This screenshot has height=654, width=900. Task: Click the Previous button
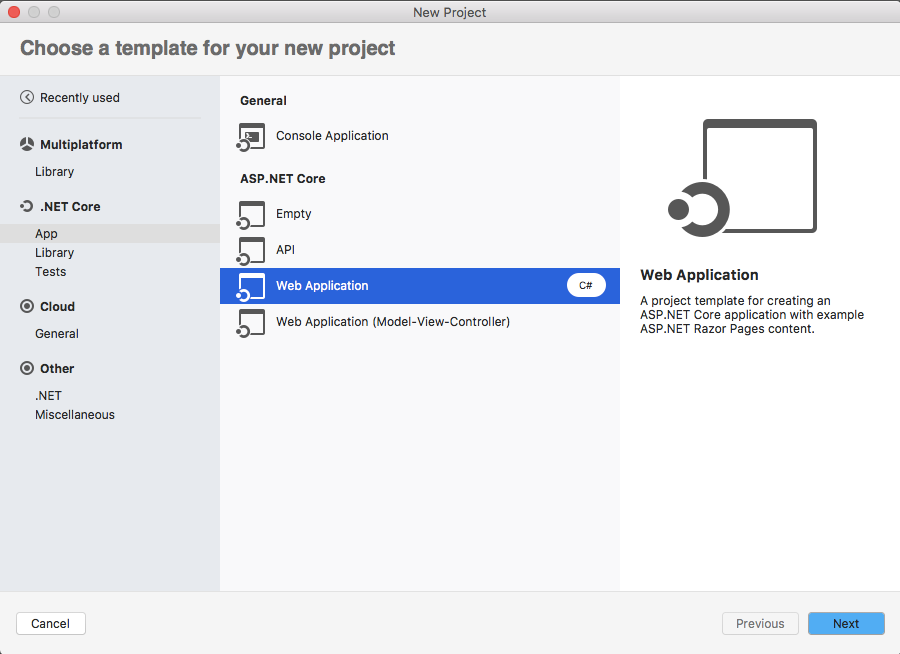pyautogui.click(x=760, y=624)
